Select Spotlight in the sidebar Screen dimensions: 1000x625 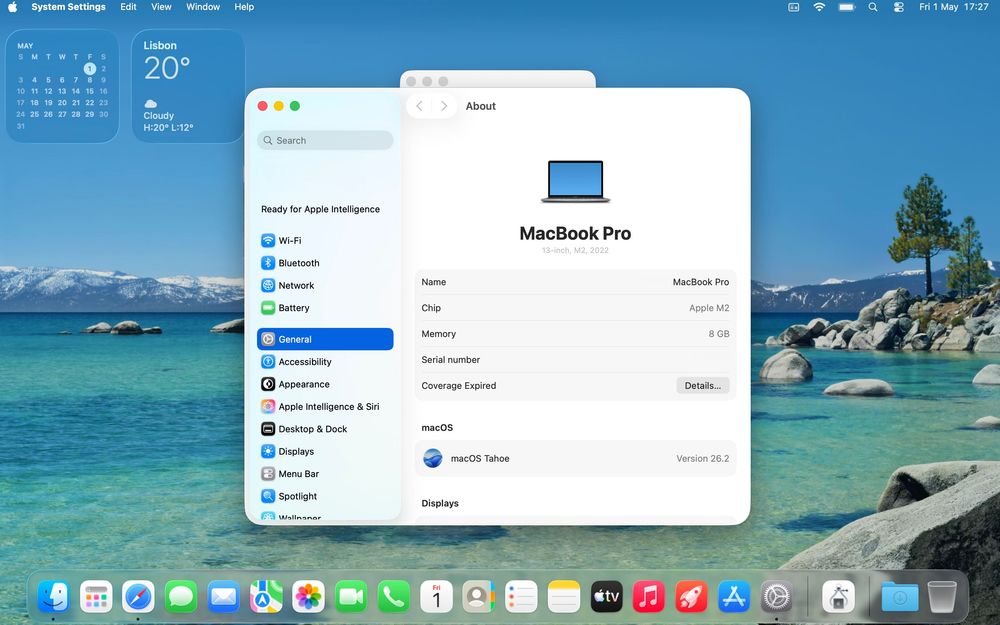325,496
